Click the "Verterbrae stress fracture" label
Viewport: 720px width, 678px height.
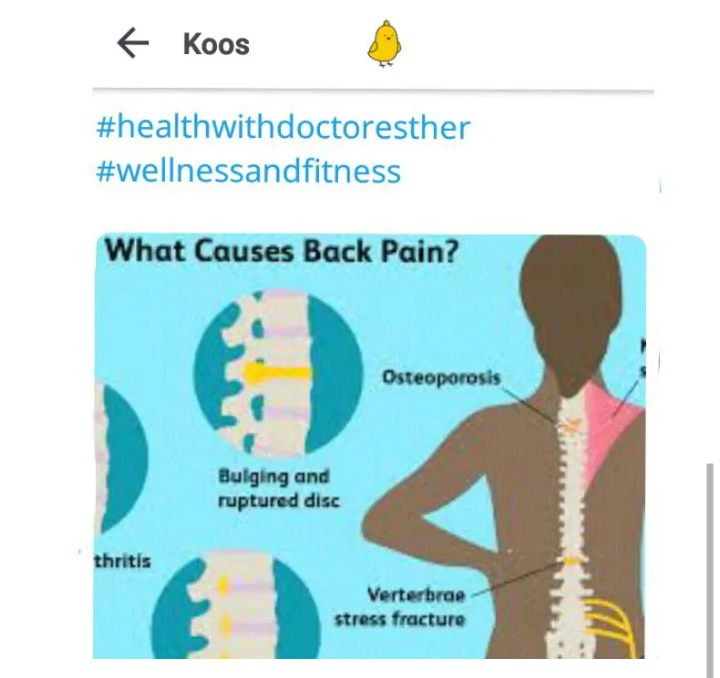click(x=400, y=607)
